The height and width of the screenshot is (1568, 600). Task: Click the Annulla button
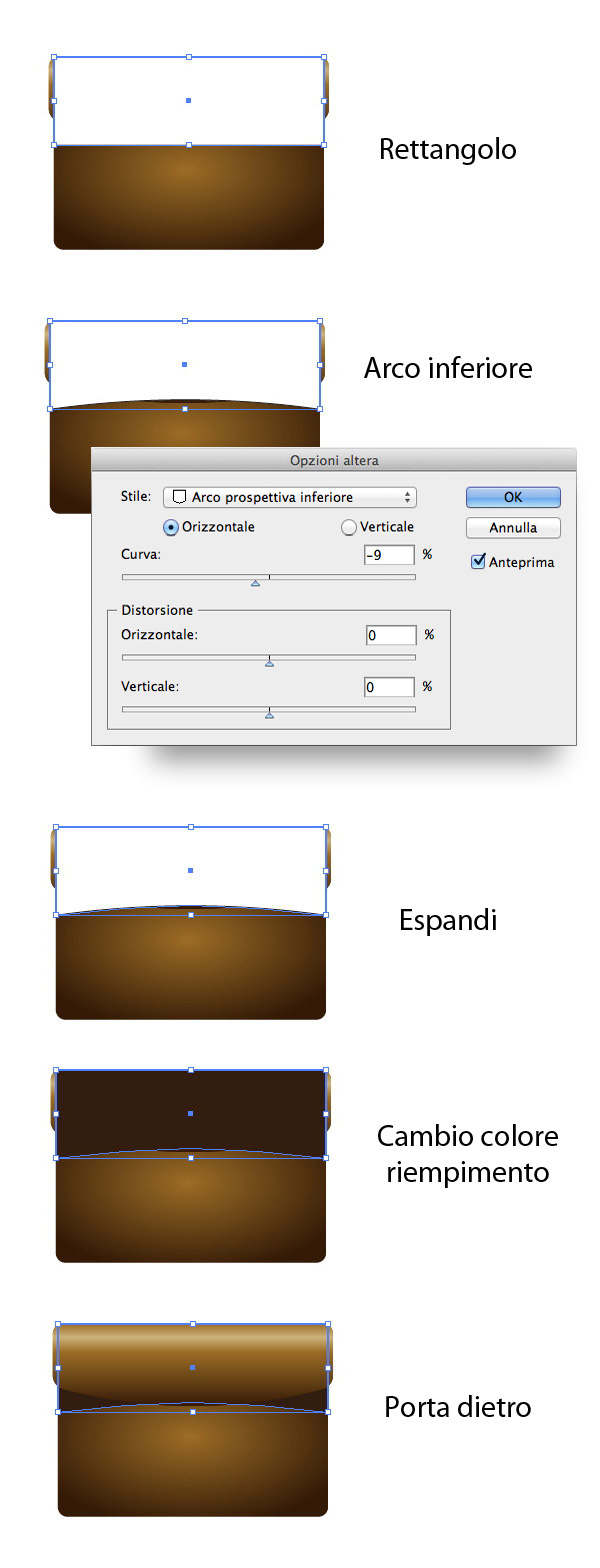click(513, 527)
